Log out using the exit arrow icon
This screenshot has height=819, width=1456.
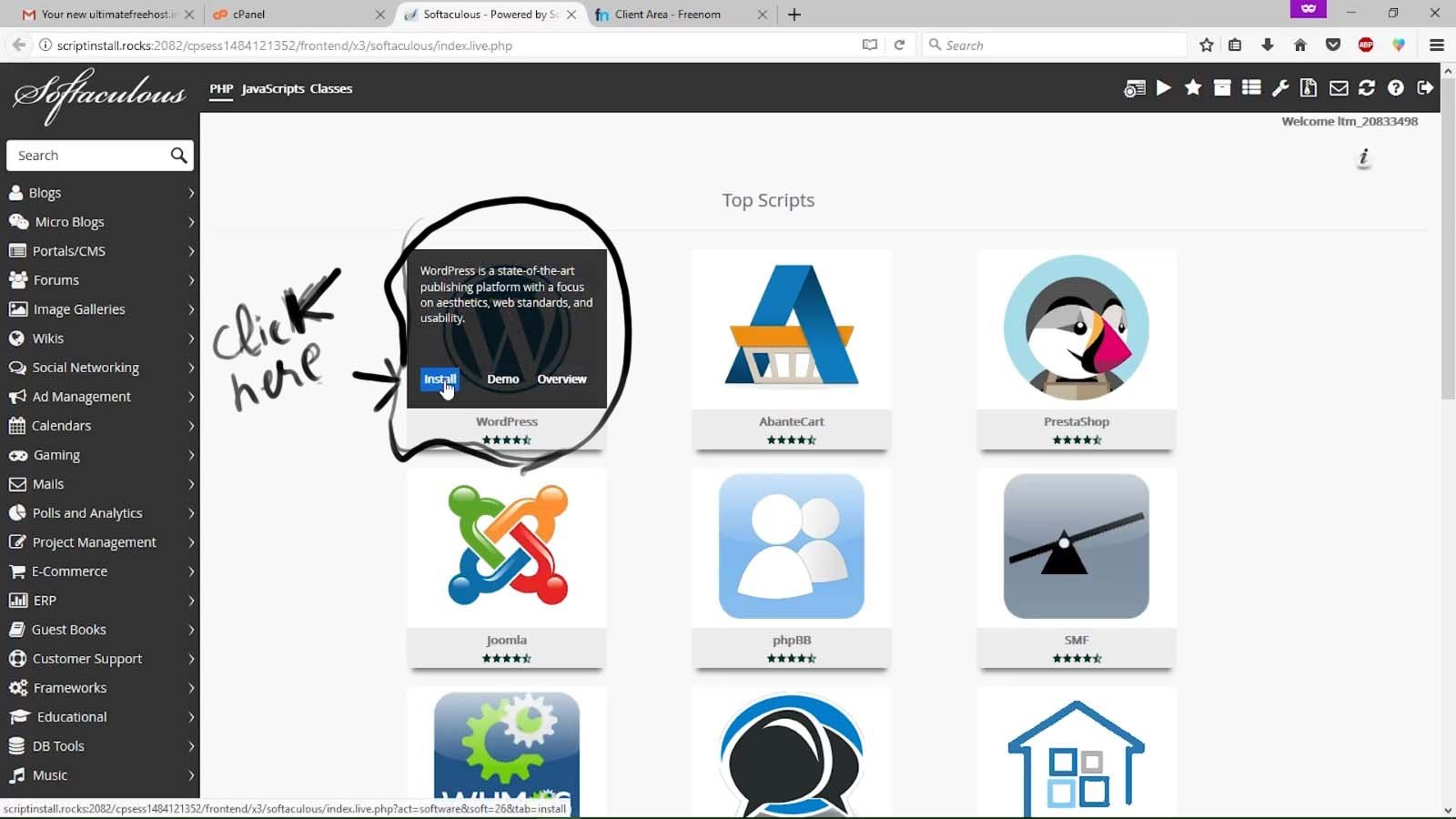(1425, 87)
